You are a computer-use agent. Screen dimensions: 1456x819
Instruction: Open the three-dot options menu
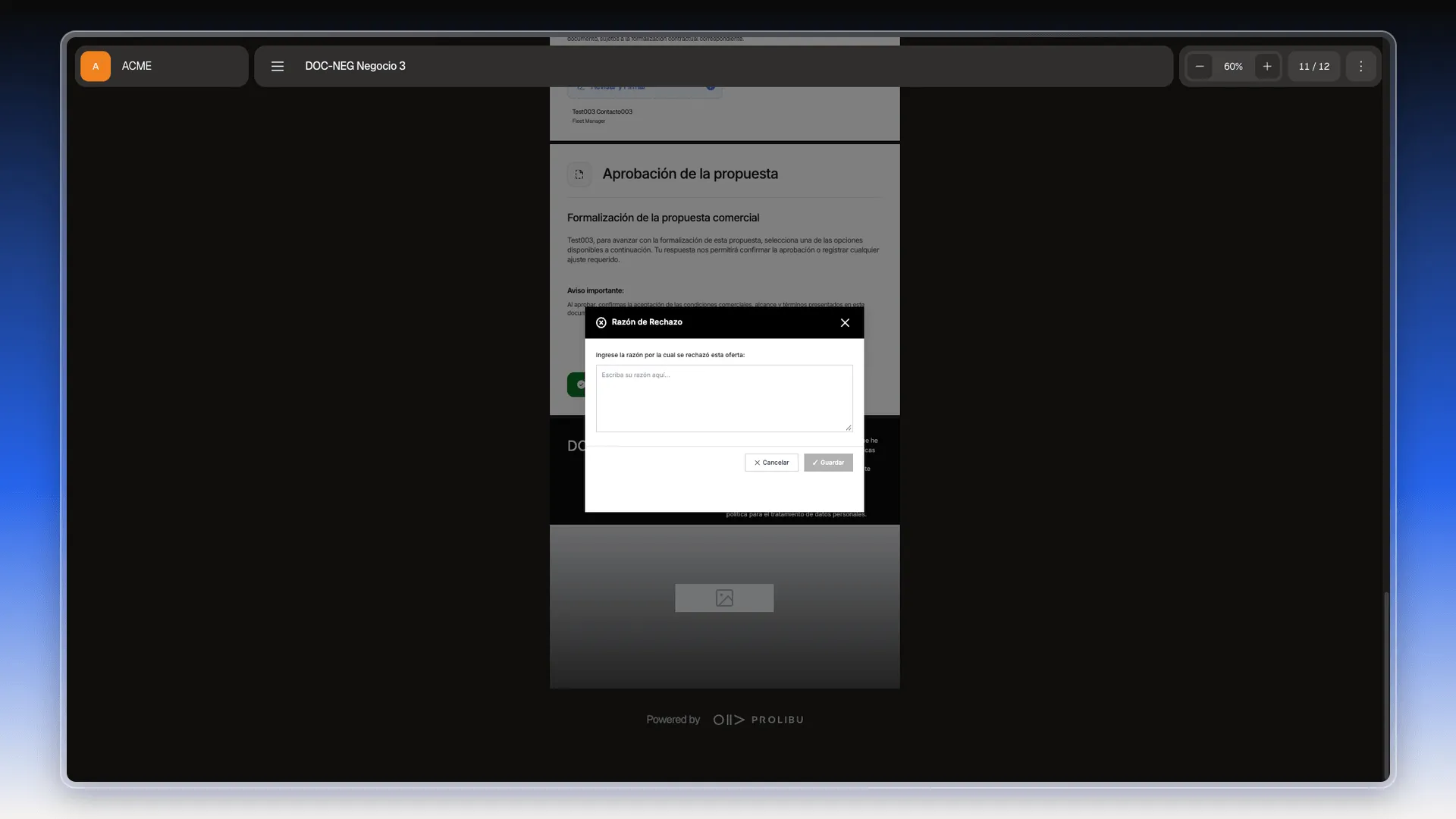coord(1361,66)
